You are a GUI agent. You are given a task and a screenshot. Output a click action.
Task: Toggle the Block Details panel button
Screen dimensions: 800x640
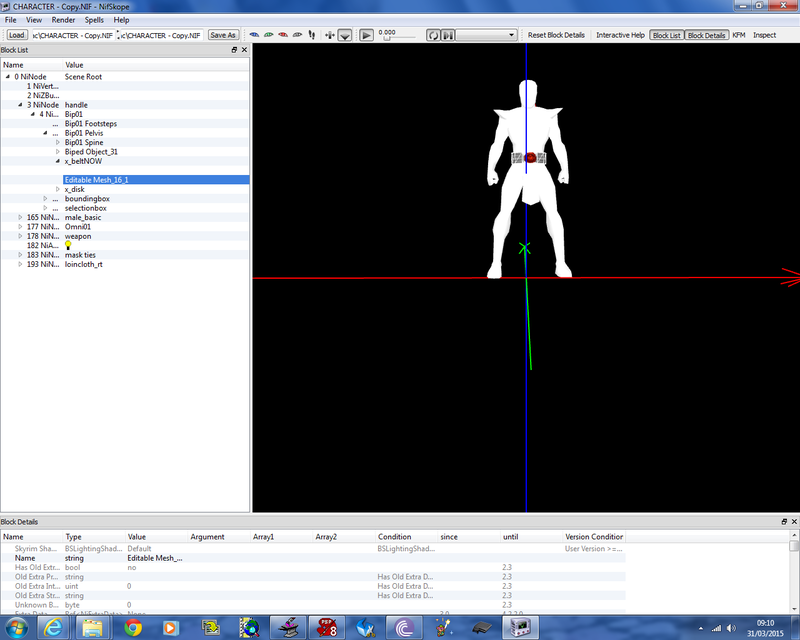(x=707, y=35)
